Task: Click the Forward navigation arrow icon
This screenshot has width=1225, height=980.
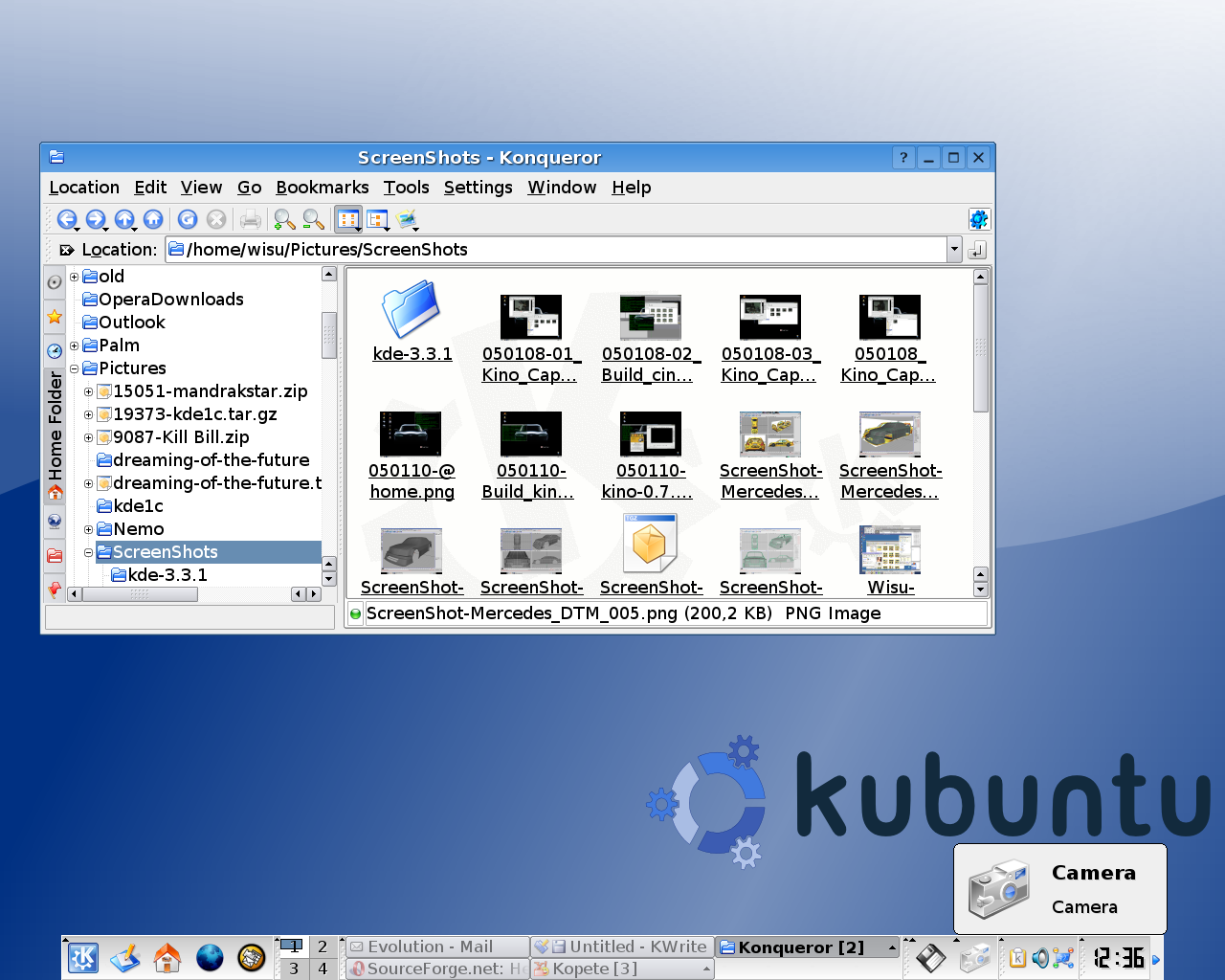Action: [x=95, y=219]
